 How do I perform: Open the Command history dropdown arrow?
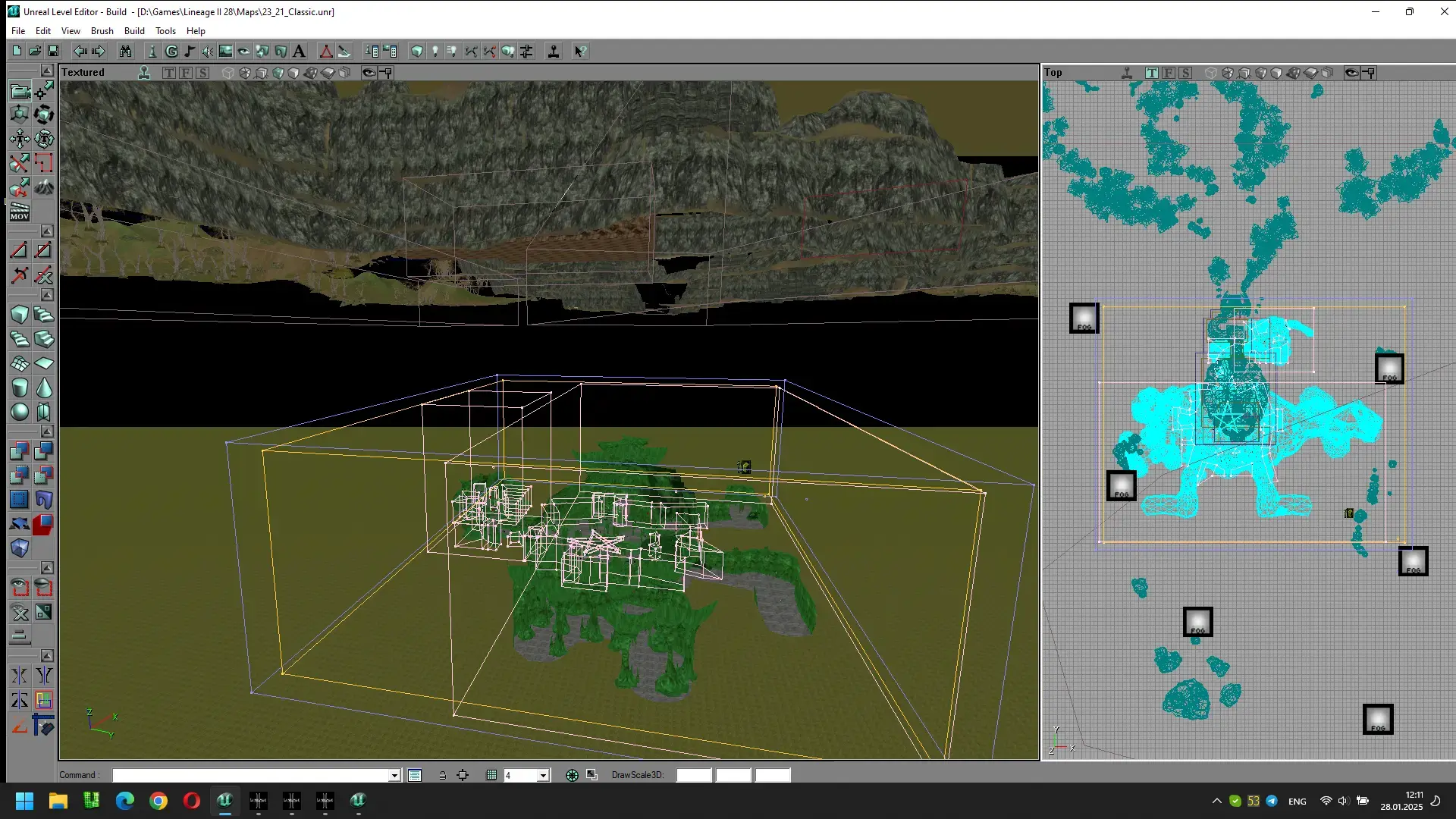click(x=394, y=775)
